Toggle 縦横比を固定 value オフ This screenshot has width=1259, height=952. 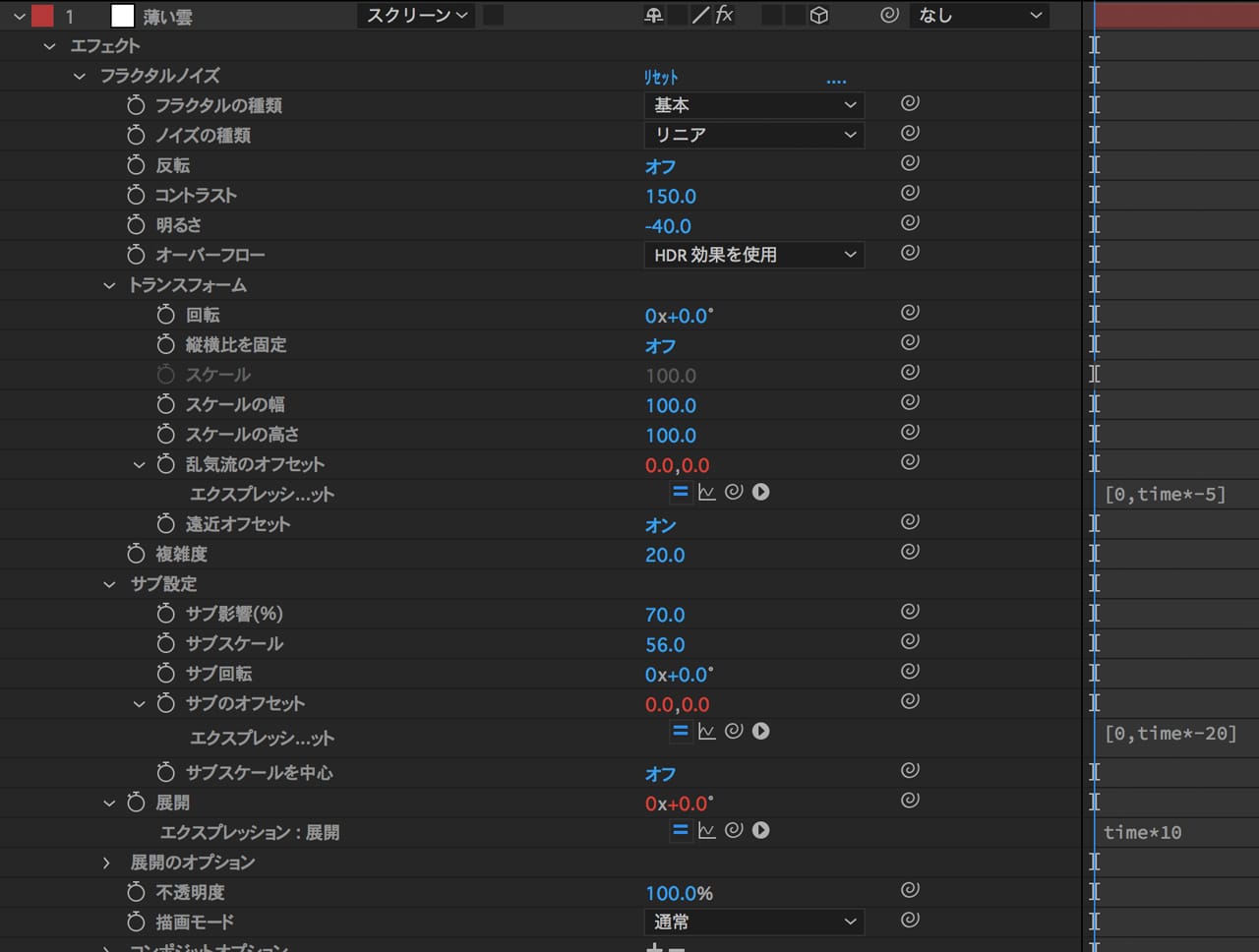point(660,346)
